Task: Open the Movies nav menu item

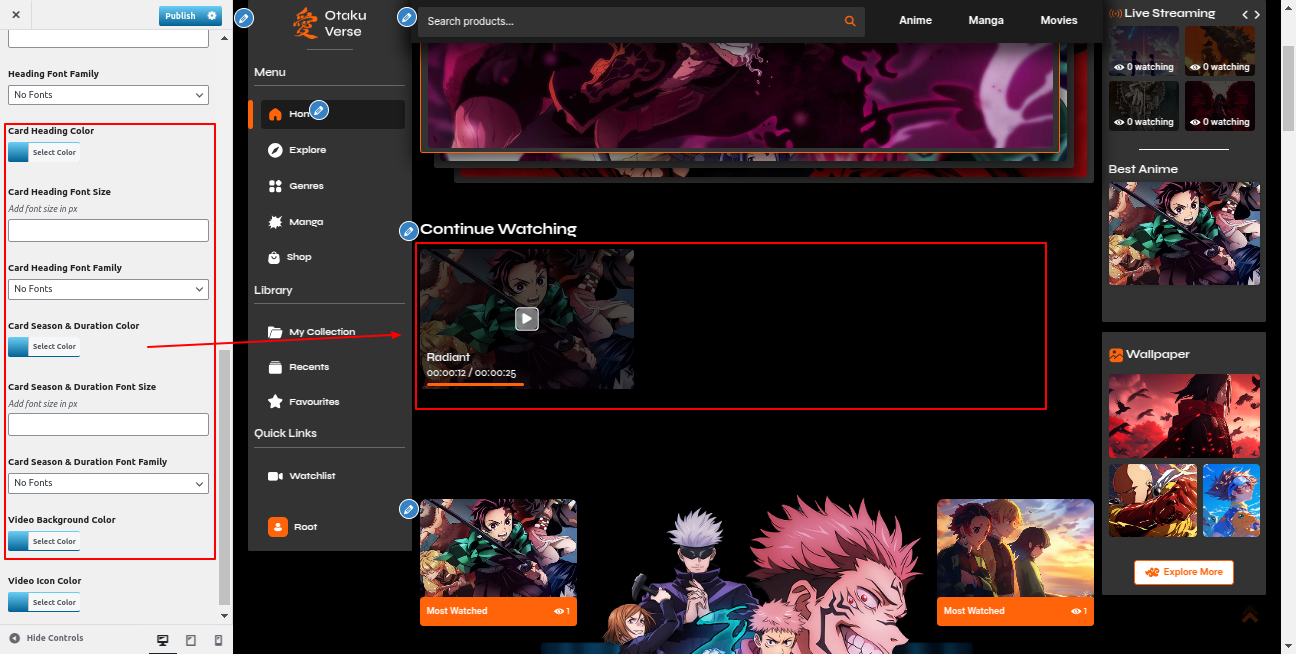Action: click(x=1058, y=20)
